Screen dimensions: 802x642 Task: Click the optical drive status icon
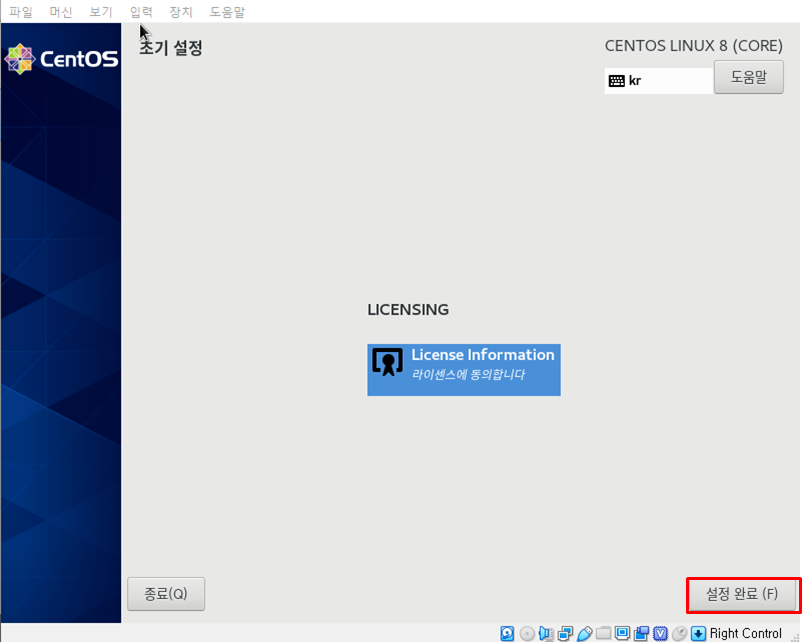[x=527, y=633]
